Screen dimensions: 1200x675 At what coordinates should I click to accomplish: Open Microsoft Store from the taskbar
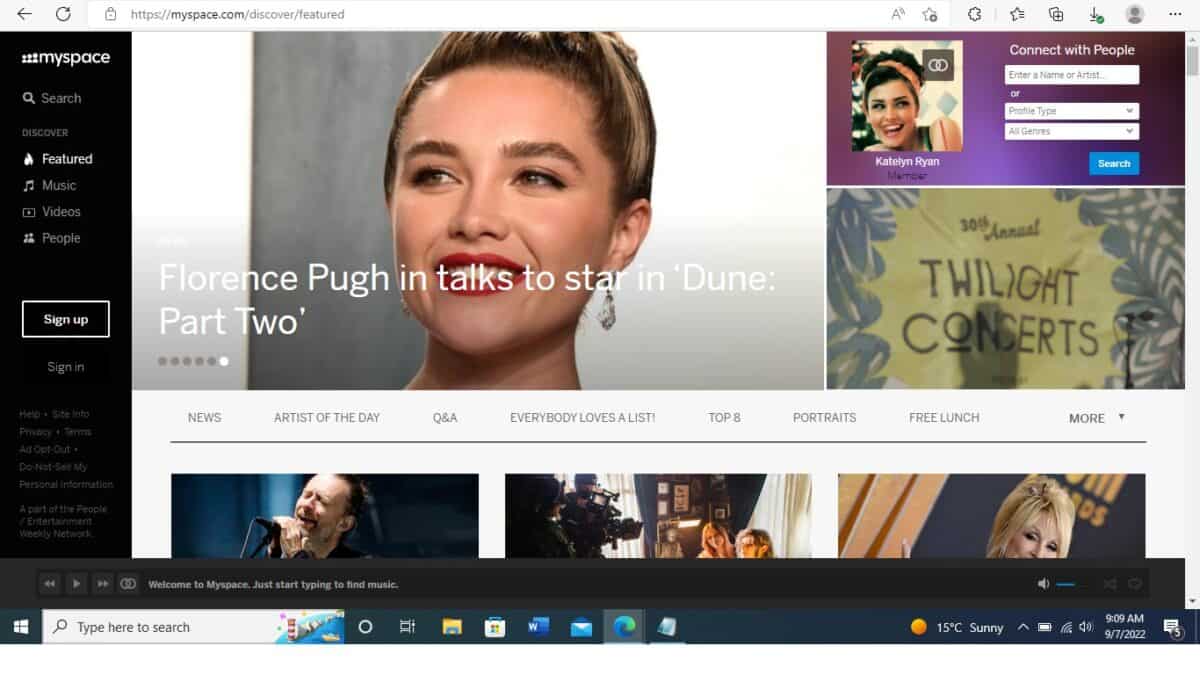click(495, 627)
